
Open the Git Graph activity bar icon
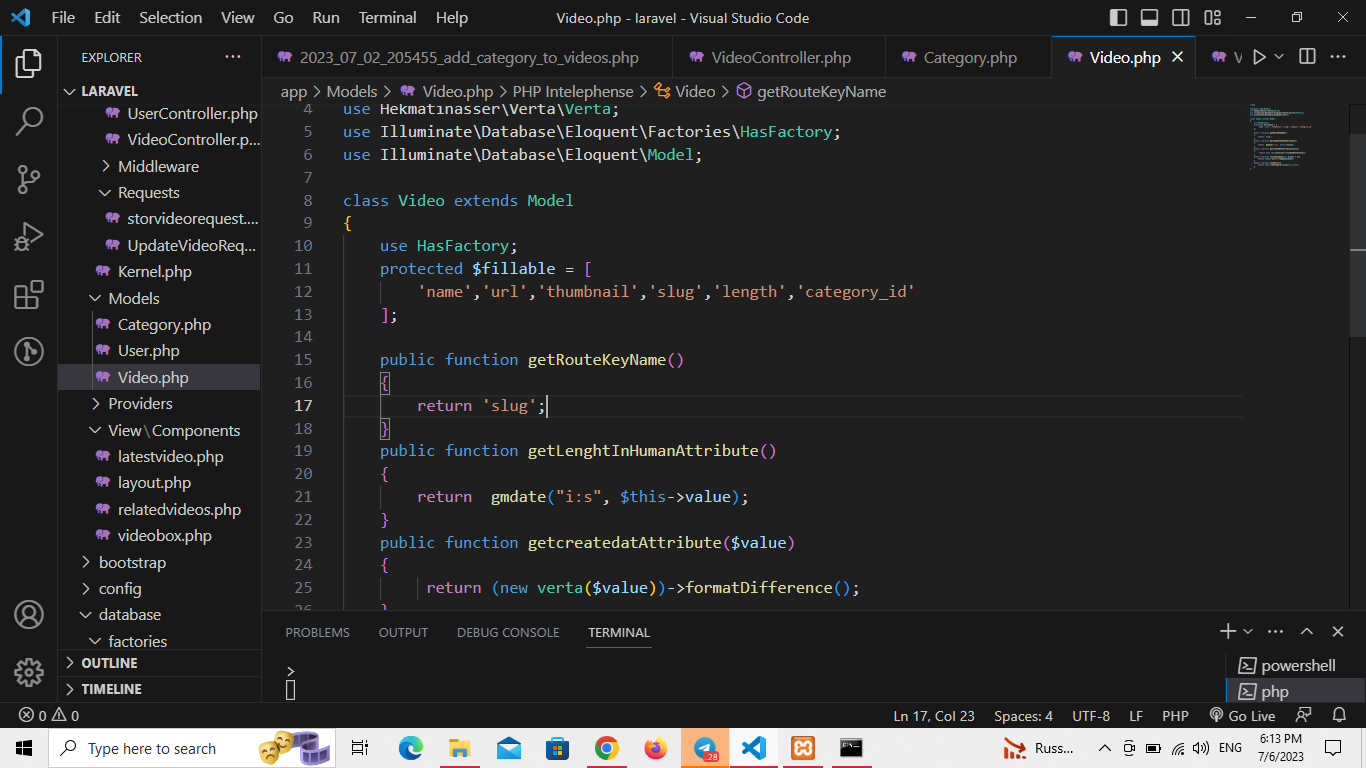pyautogui.click(x=28, y=352)
